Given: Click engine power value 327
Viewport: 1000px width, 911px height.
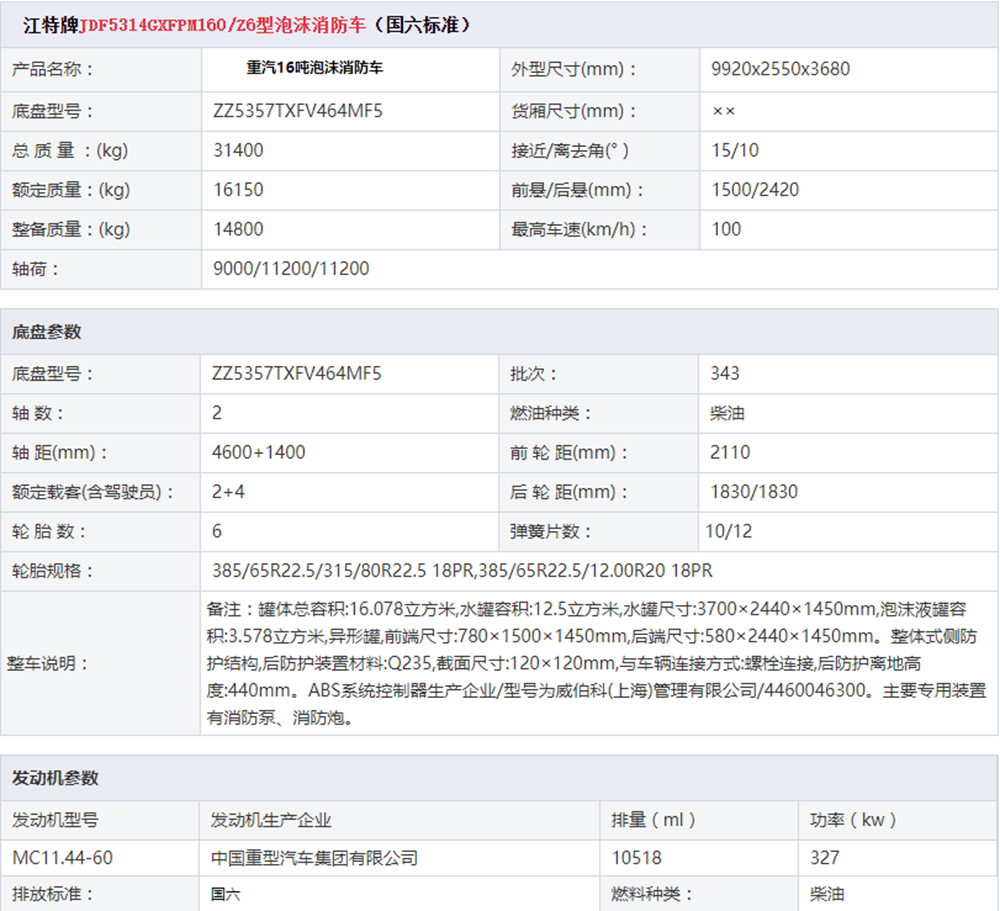Looking at the screenshot, I should point(825,858).
